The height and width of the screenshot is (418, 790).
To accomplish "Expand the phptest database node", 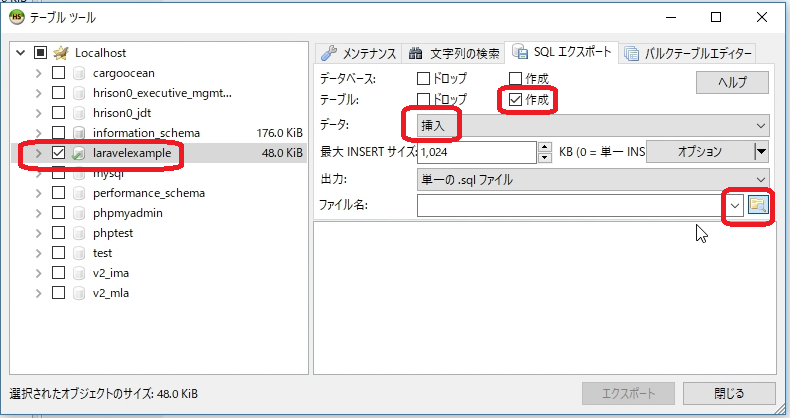I will (39, 233).
